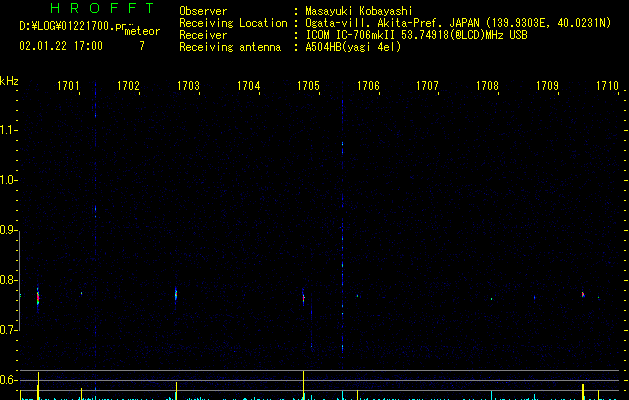Image resolution: width=629 pixels, height=400 pixels.
Task: Click the tall vertical noise line between 1705 and 1706
Action: coord(342,225)
